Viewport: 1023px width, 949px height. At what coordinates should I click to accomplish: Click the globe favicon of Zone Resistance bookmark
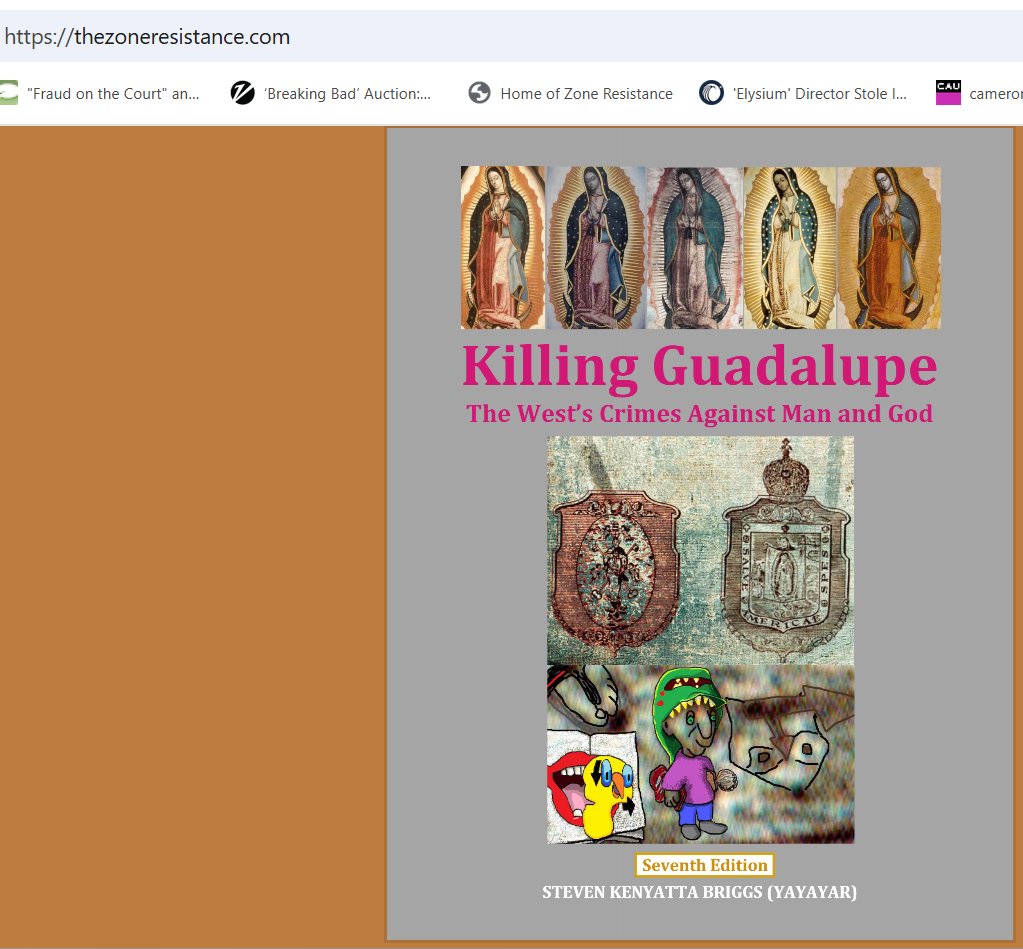(480, 93)
